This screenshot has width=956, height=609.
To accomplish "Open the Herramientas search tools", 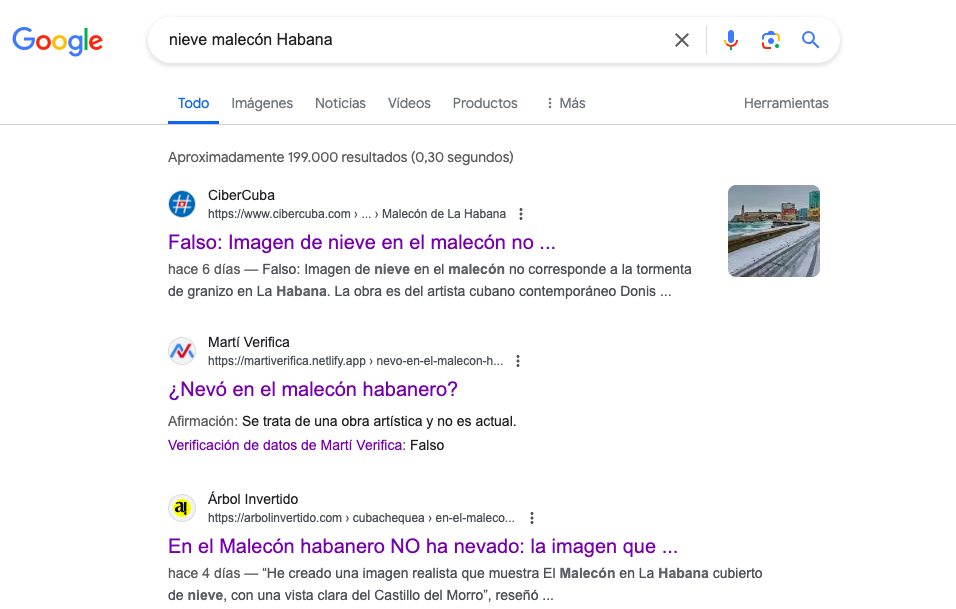I will click(x=786, y=103).
